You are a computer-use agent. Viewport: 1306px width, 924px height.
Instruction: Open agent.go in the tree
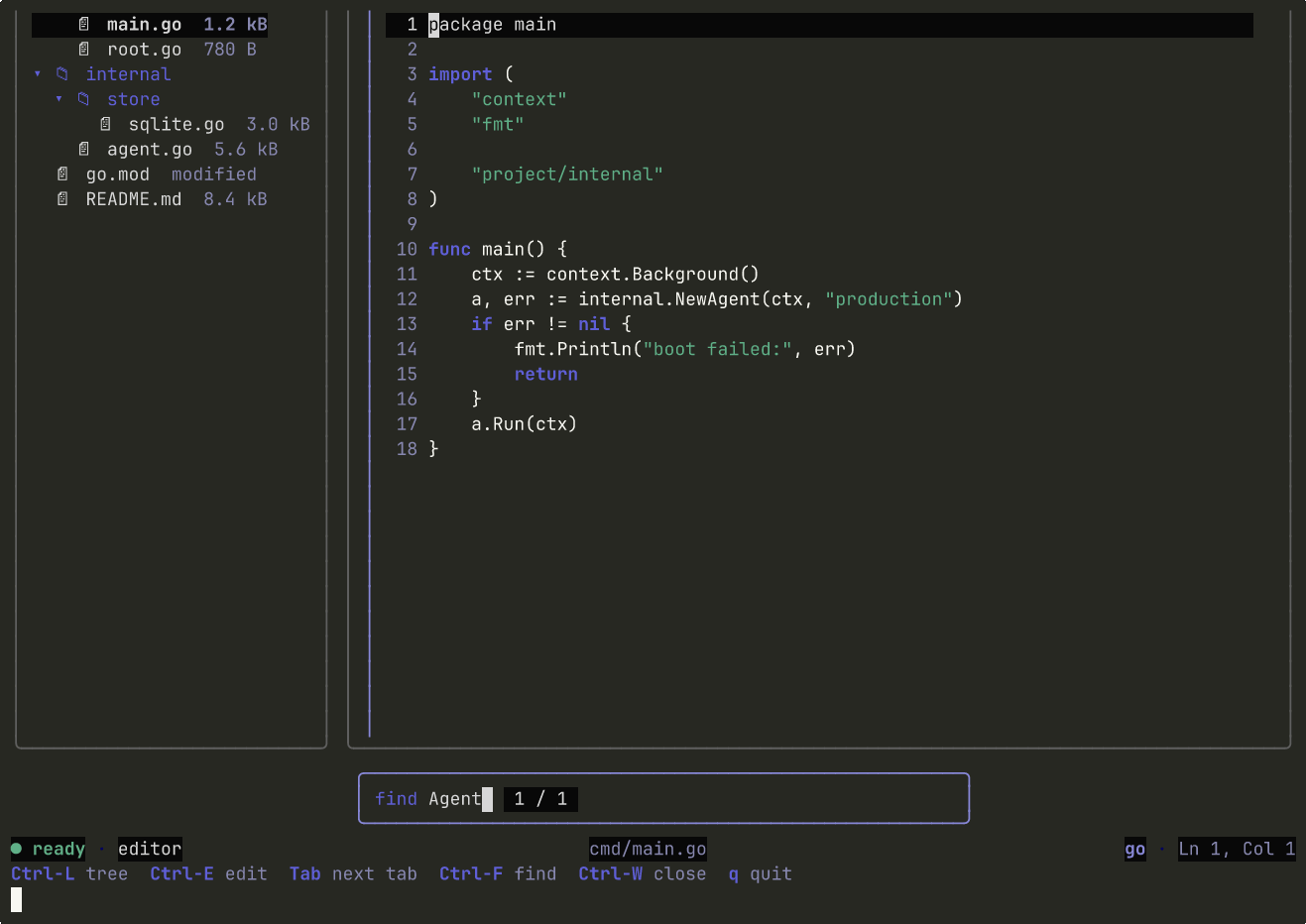click(x=150, y=149)
